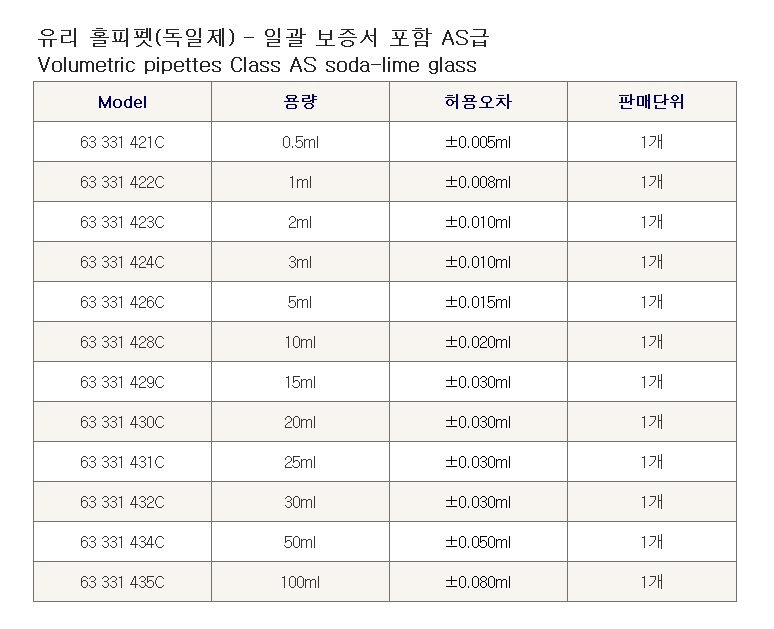Select model 63 331 428C cell
This screenshot has width=774, height=629.
click(x=122, y=342)
